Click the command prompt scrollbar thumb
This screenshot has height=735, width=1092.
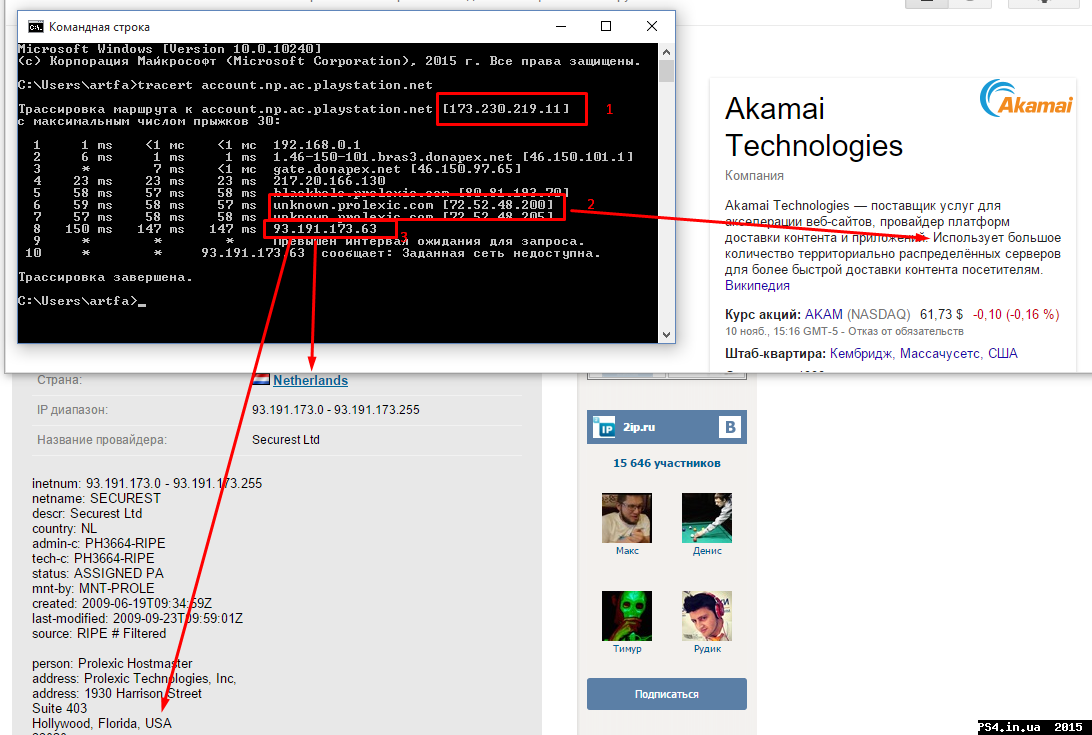pos(666,71)
